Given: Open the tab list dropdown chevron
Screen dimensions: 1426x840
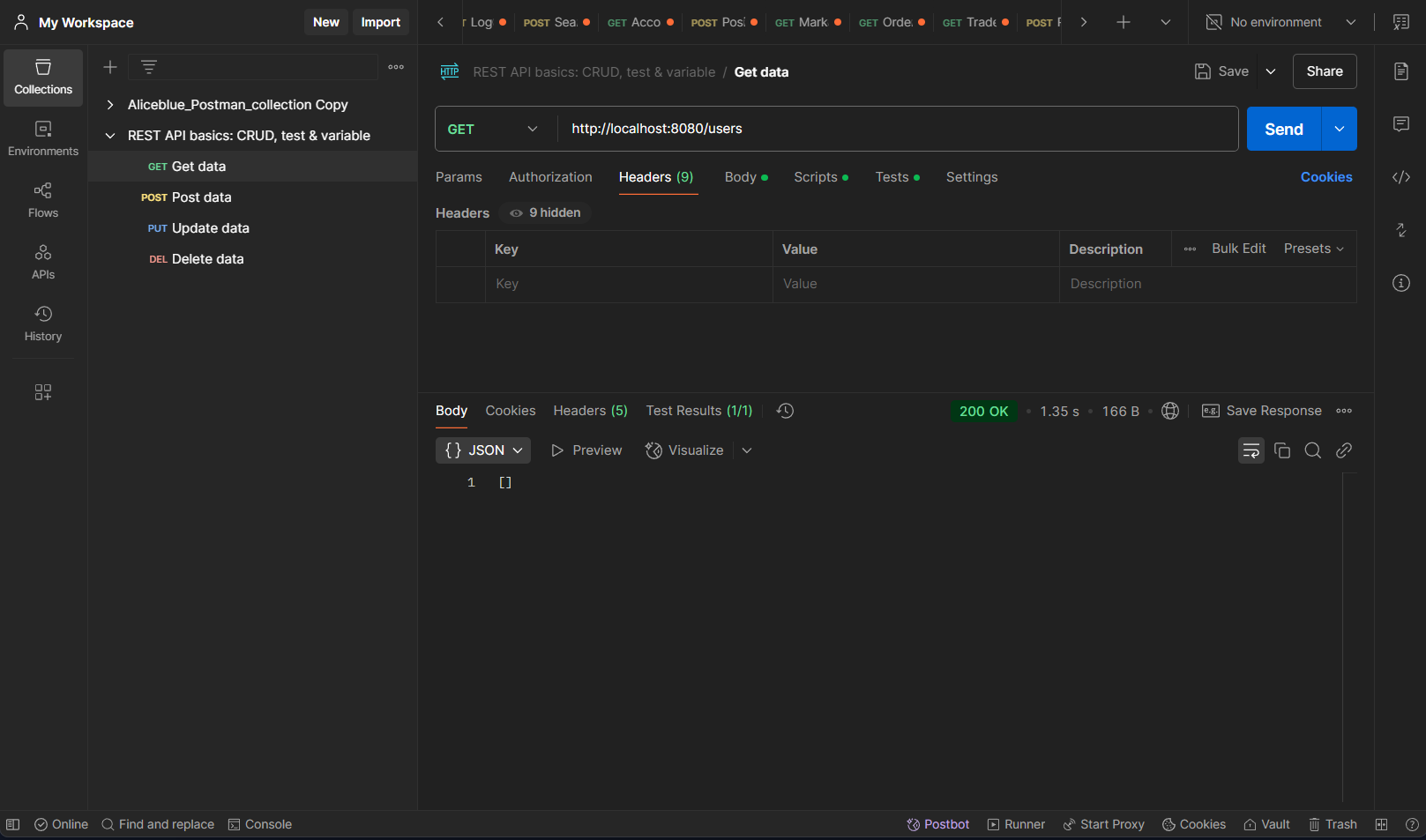Looking at the screenshot, I should [x=1166, y=22].
